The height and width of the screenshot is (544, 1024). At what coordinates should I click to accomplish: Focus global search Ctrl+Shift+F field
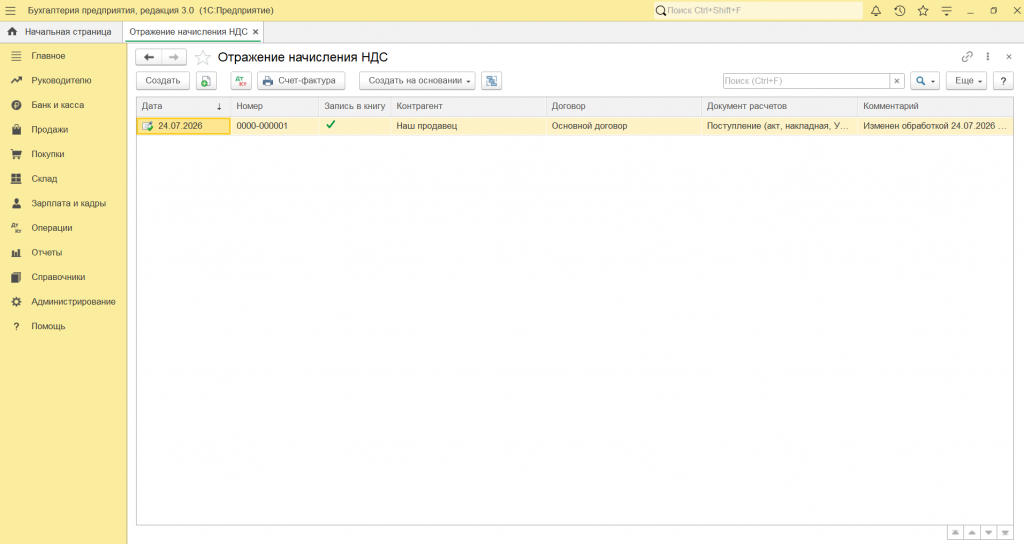[759, 10]
